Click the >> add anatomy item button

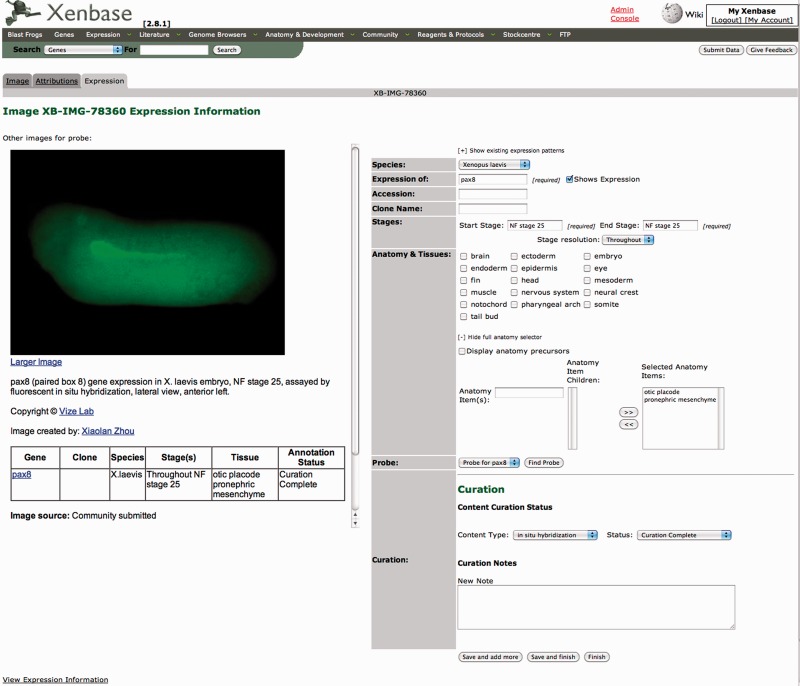[628, 412]
